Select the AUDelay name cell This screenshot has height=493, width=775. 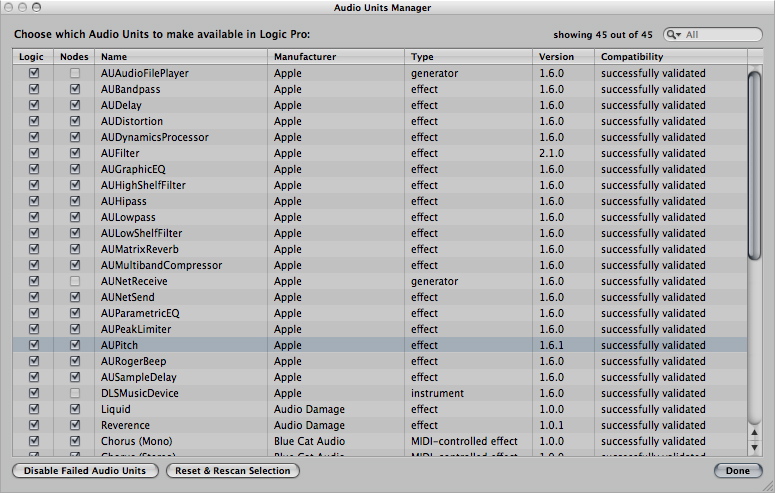pyautogui.click(x=121, y=105)
